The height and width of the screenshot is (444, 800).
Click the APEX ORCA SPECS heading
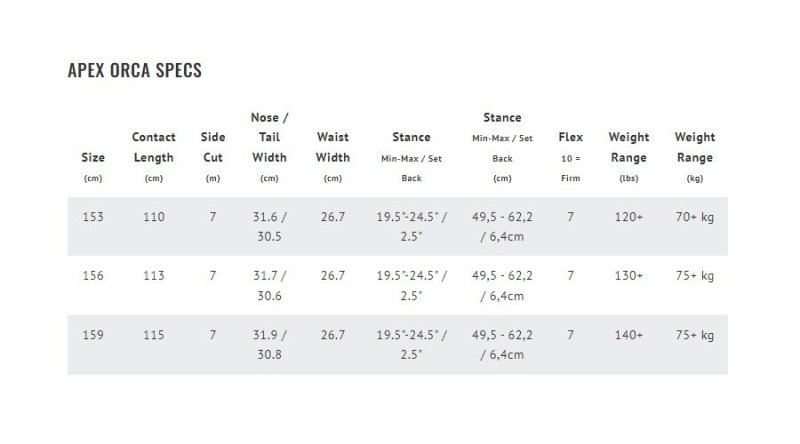[x=135, y=70]
